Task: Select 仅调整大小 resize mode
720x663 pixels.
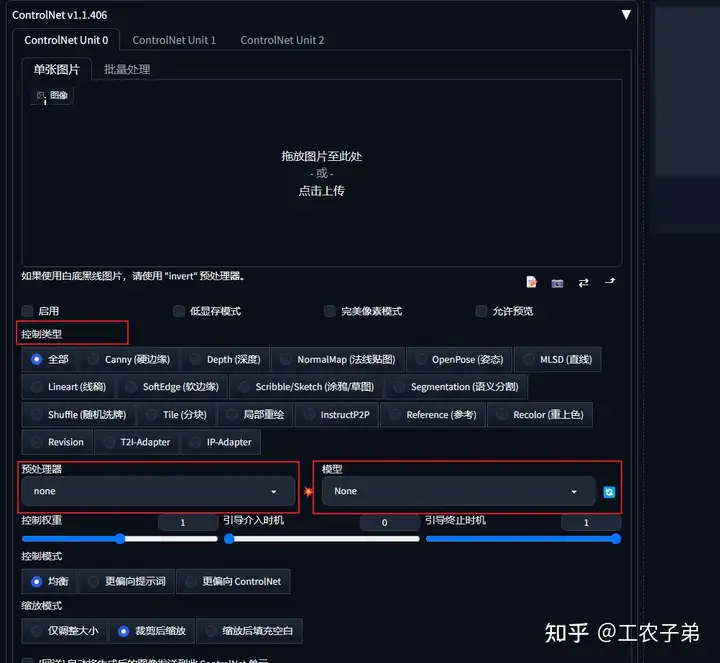Action: click(65, 631)
